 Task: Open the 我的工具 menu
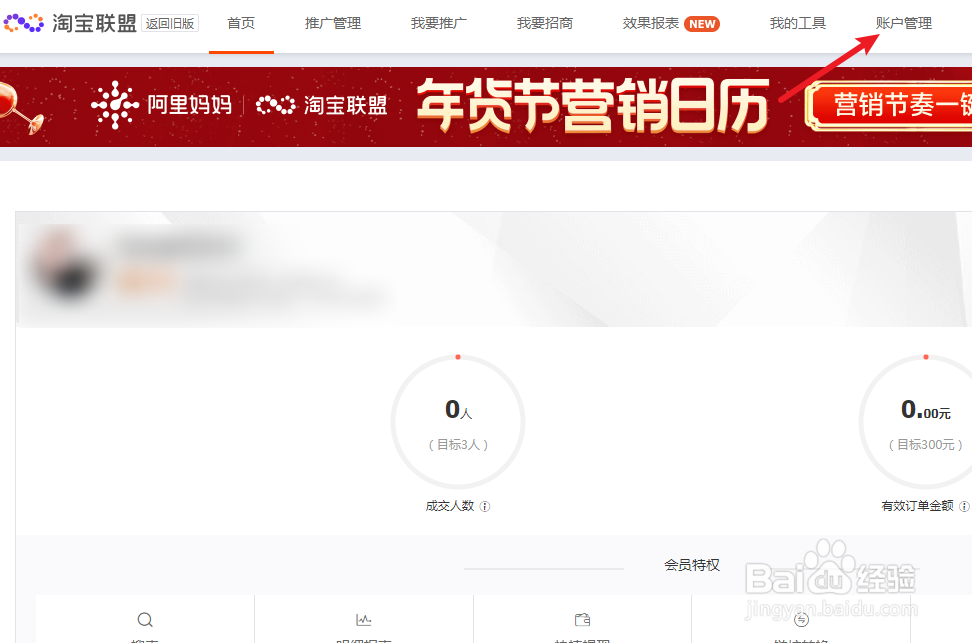[x=797, y=23]
